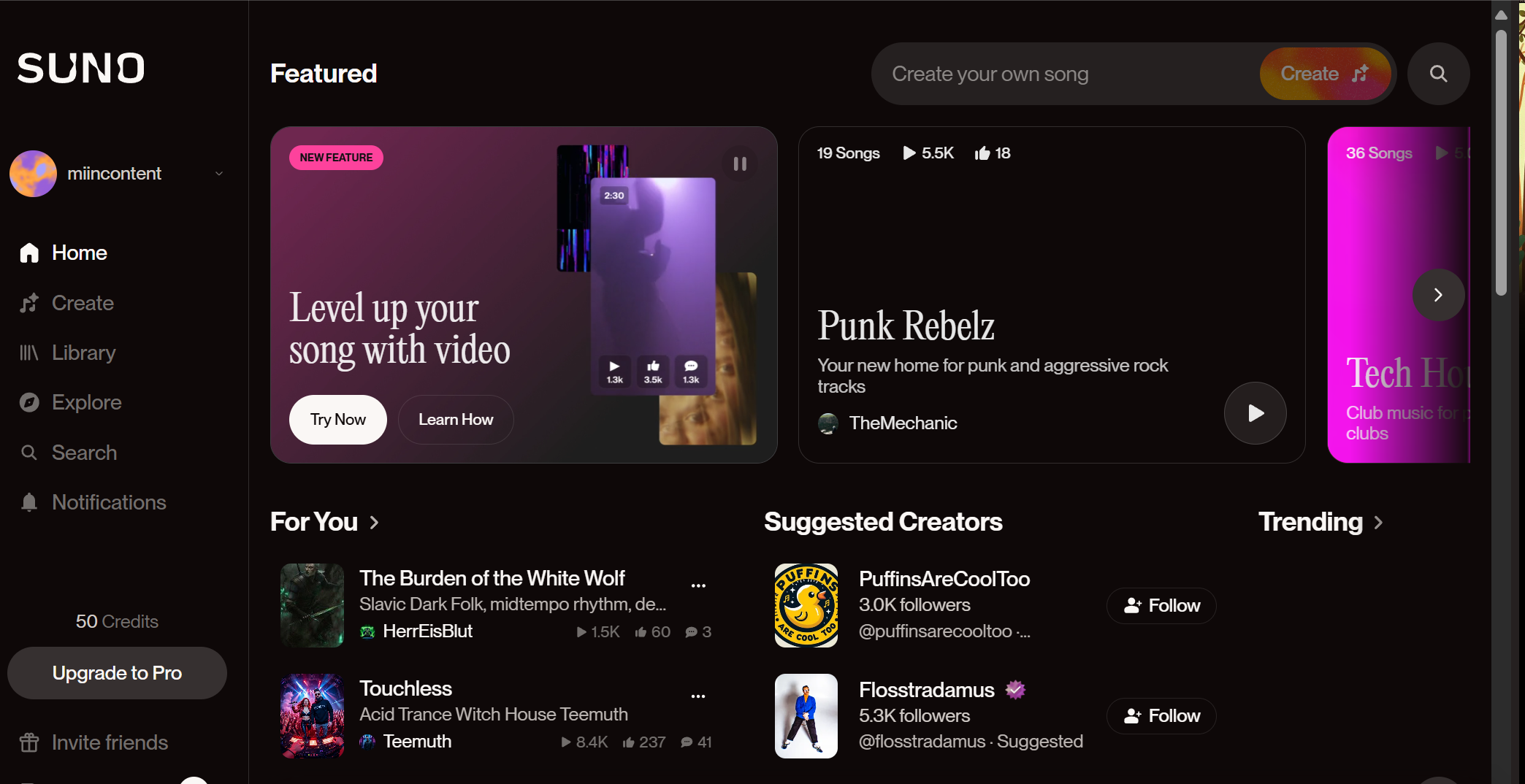This screenshot has height=784, width=1525.
Task: Open The Burden of the White Wolf thumbnail
Action: pyautogui.click(x=312, y=605)
